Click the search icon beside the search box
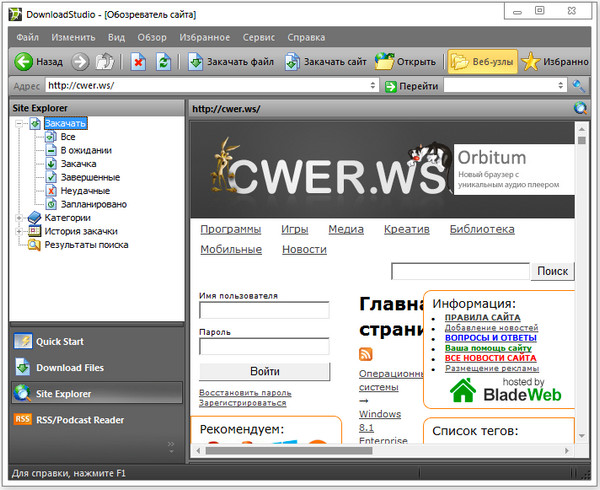 coord(579,86)
